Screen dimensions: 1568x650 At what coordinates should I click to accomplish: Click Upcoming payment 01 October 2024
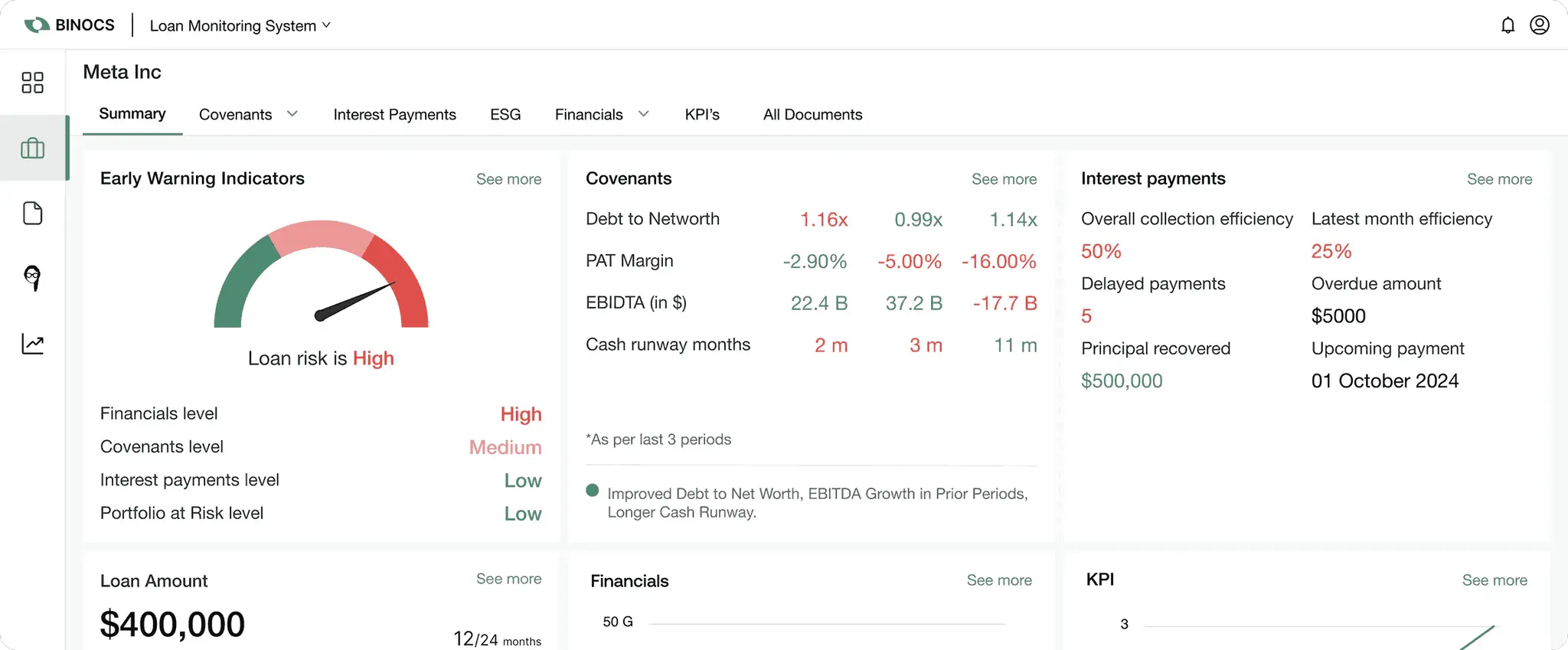tap(1385, 381)
